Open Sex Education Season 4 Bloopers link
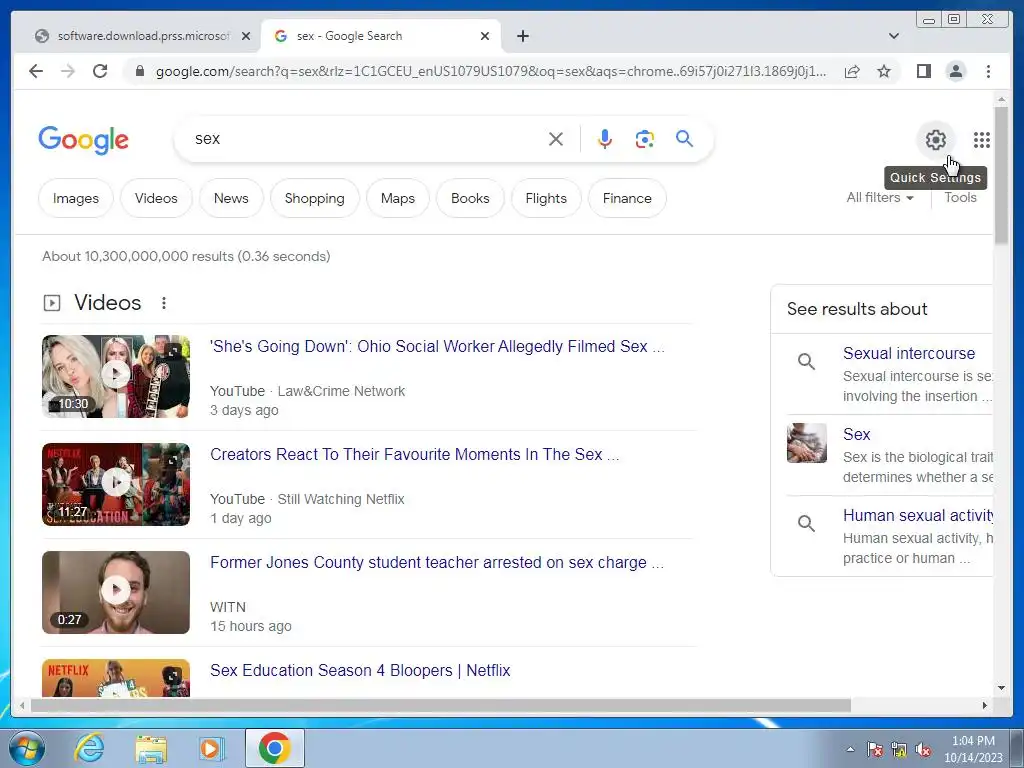The height and width of the screenshot is (768, 1024). (360, 670)
